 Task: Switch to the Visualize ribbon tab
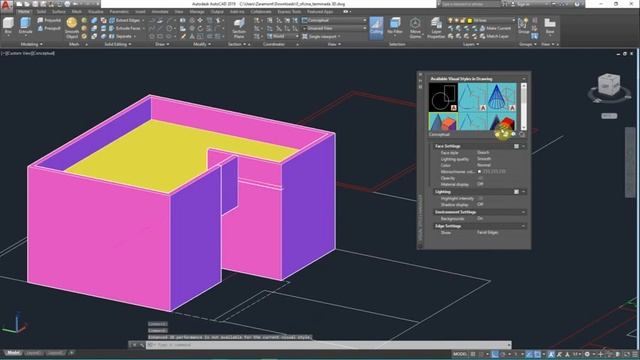(x=96, y=12)
